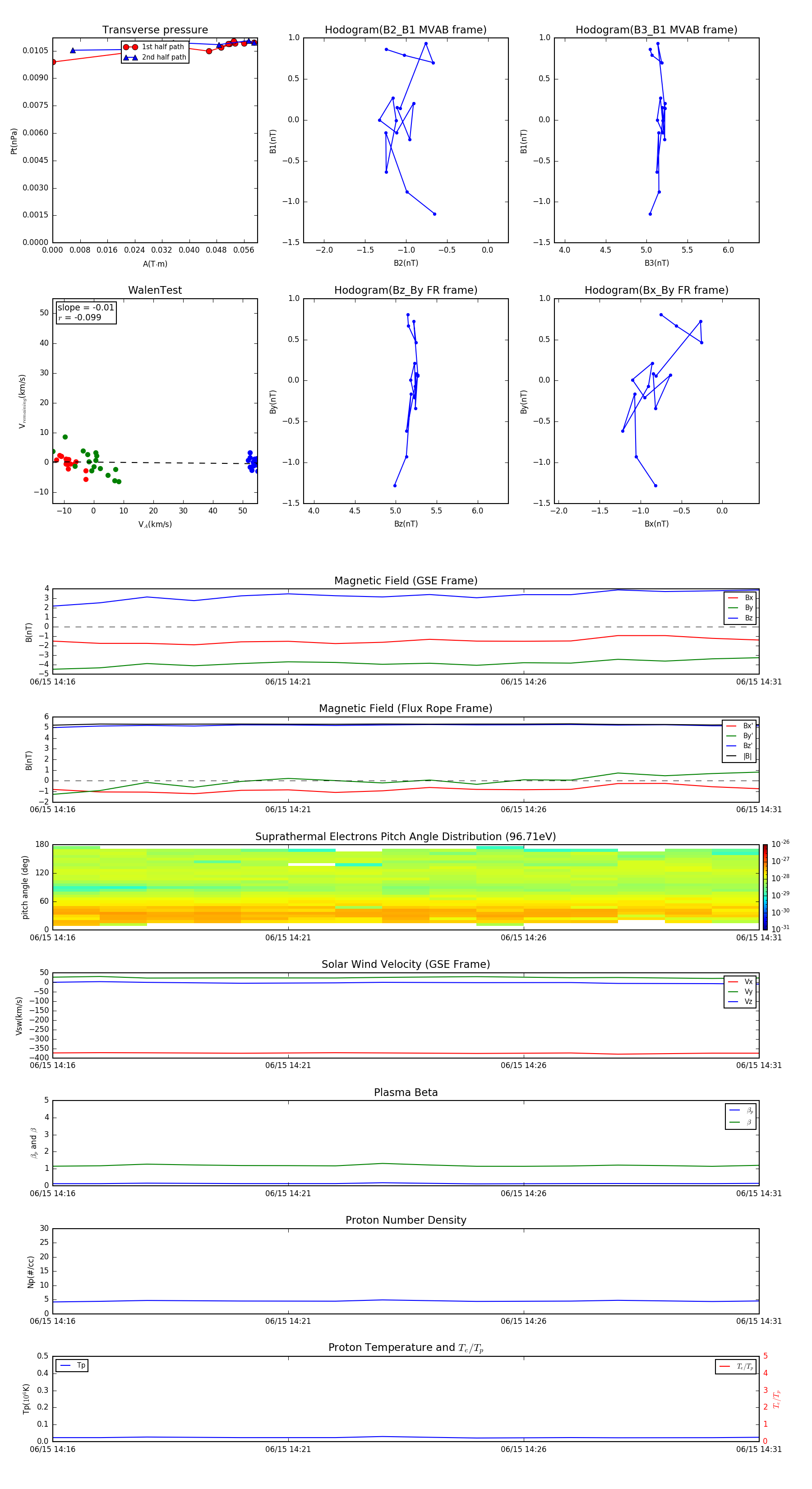This screenshot has width=812, height=1489.
Task: Click the red Te/Tp right axis label
Action: pyautogui.click(x=776, y=1399)
